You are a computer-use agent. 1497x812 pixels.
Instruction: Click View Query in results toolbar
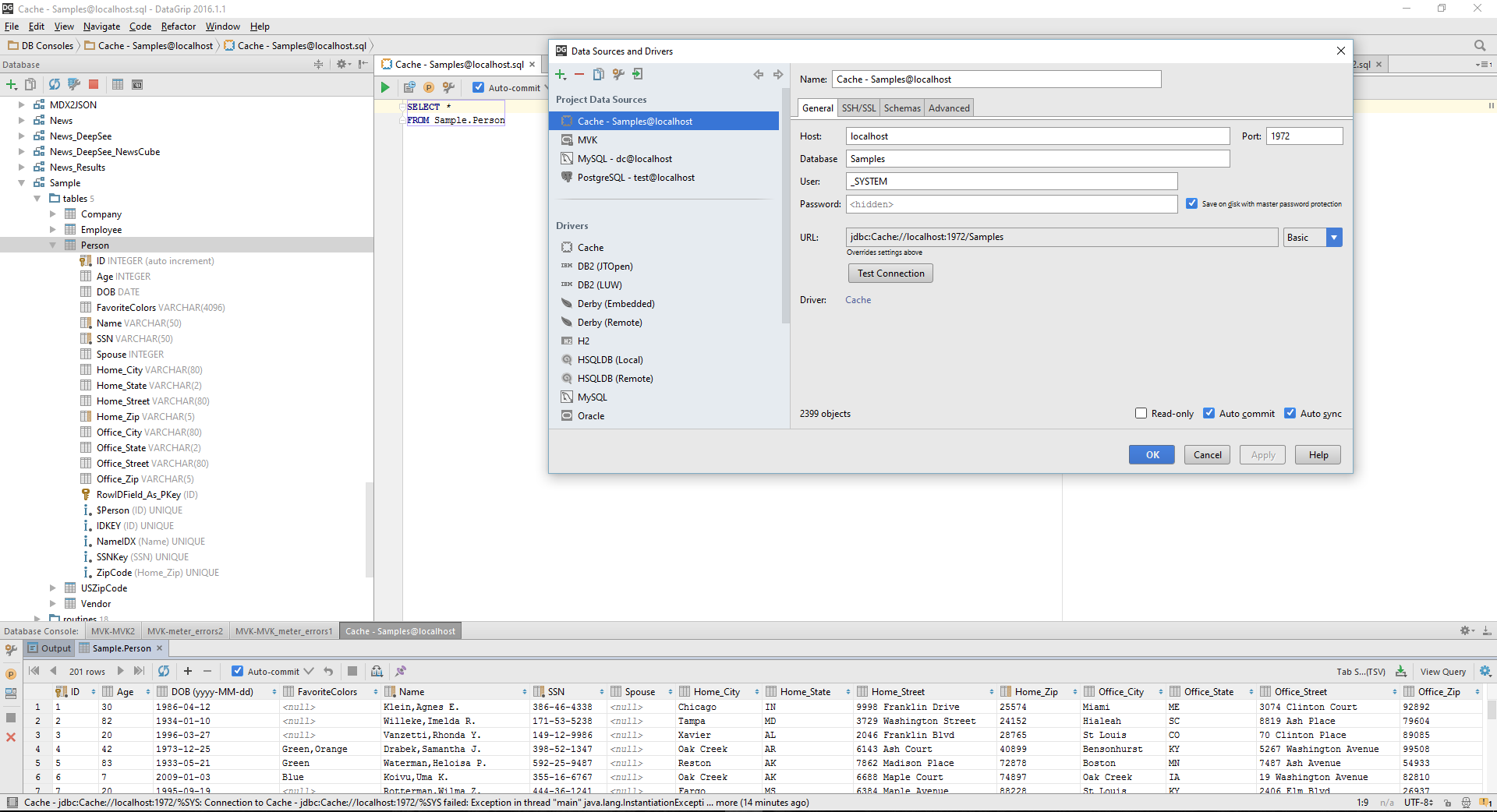[1442, 671]
